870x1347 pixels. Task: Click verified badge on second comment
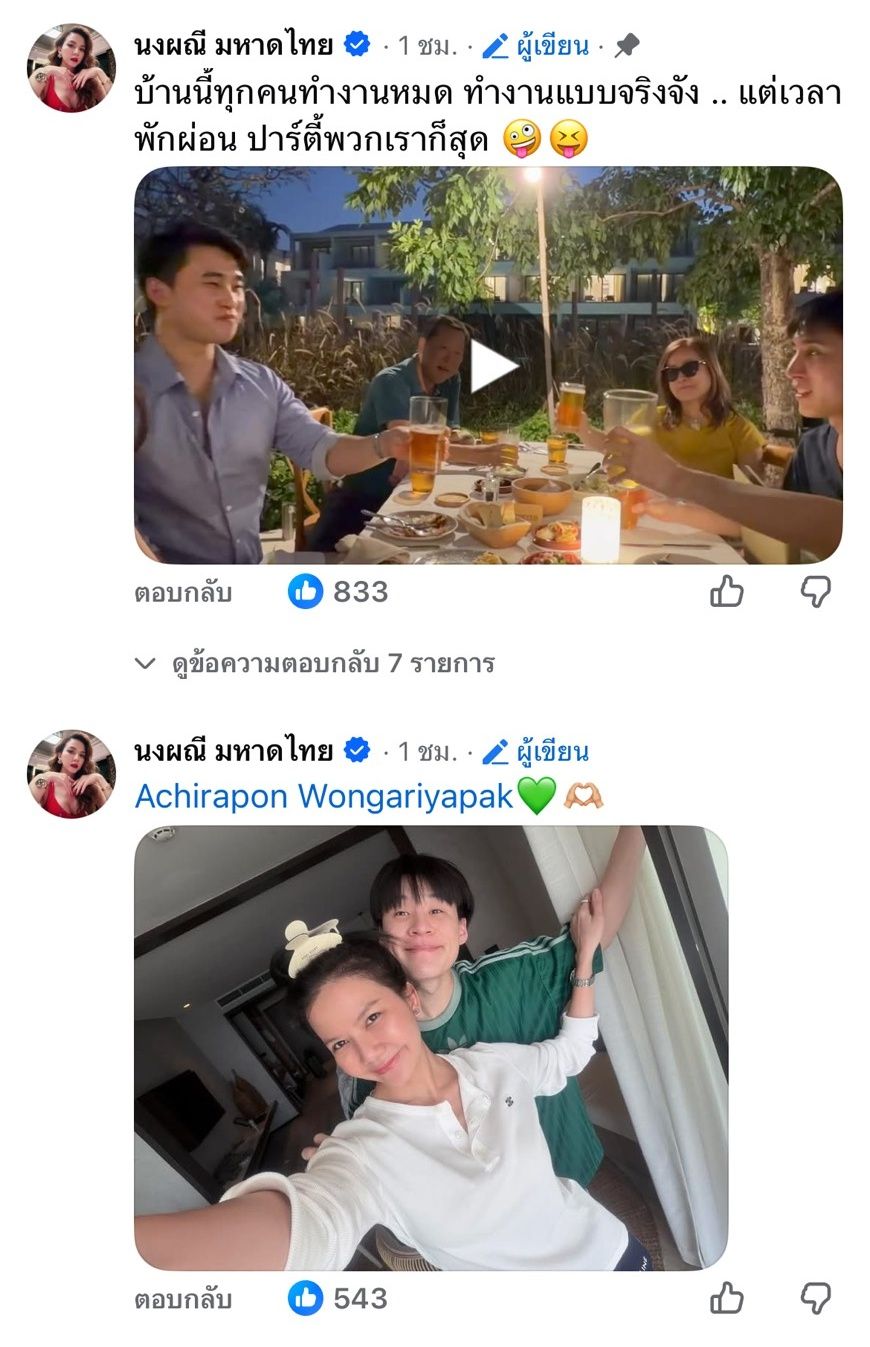pyautogui.click(x=357, y=751)
